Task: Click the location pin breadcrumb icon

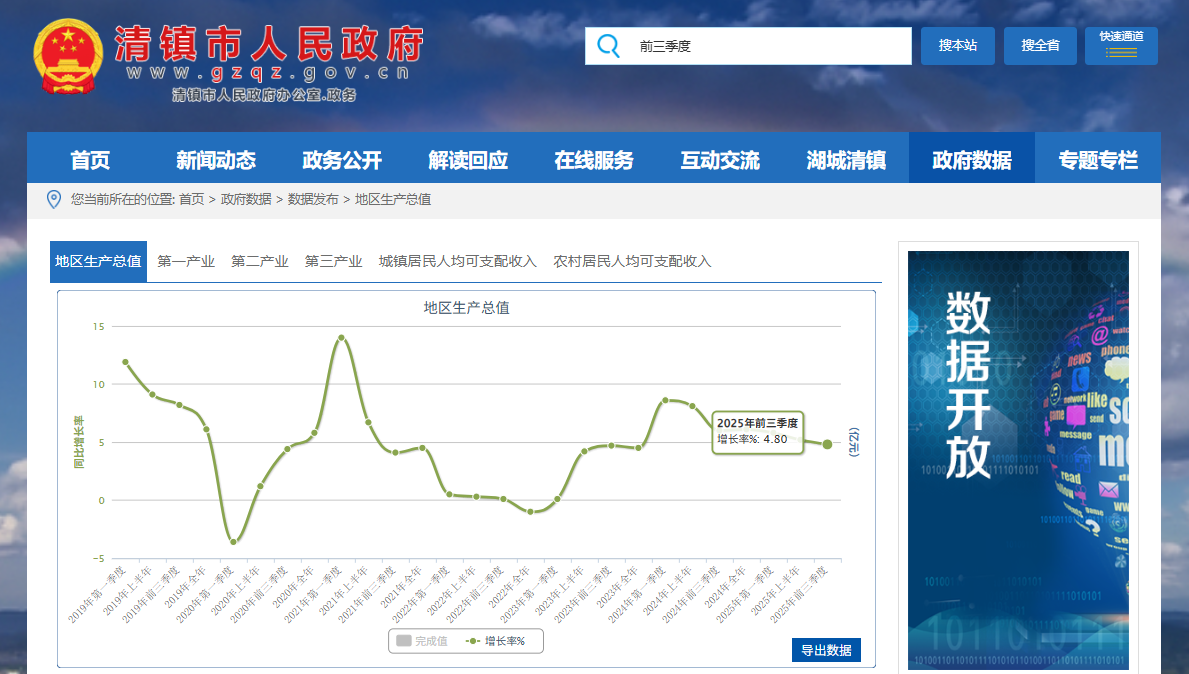Action: point(54,200)
